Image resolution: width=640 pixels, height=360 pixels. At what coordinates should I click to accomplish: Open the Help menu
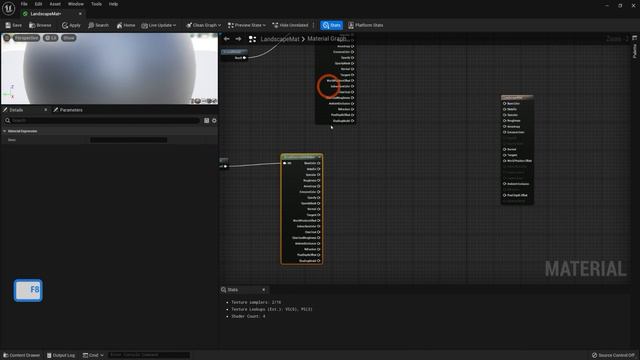point(113,4)
